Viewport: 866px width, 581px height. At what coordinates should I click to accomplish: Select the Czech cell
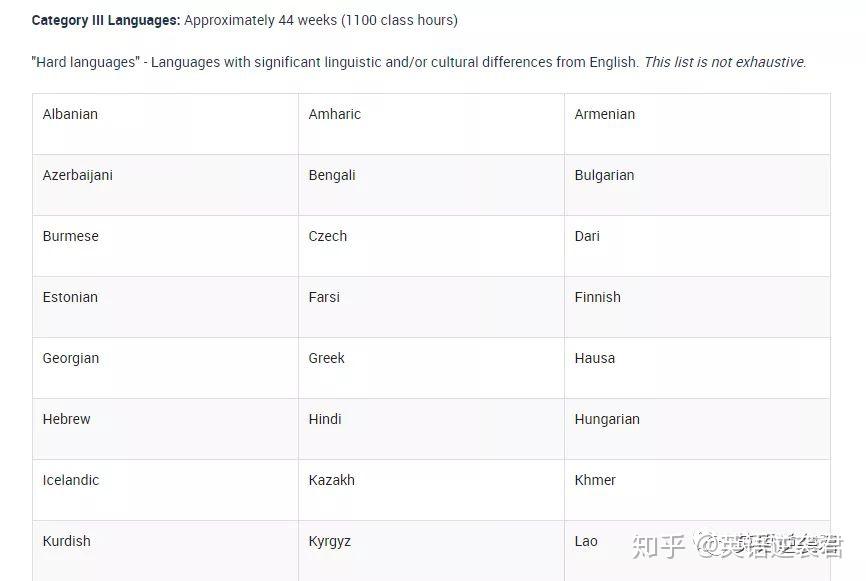328,236
